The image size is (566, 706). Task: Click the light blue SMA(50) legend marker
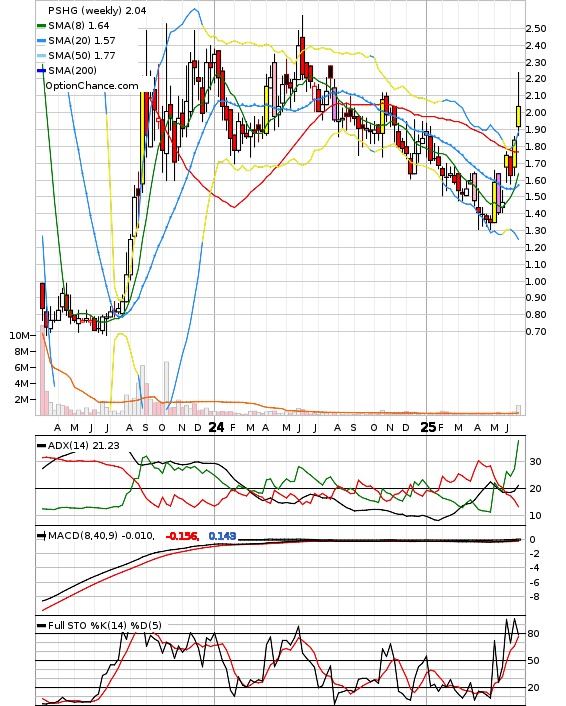tap(41, 55)
